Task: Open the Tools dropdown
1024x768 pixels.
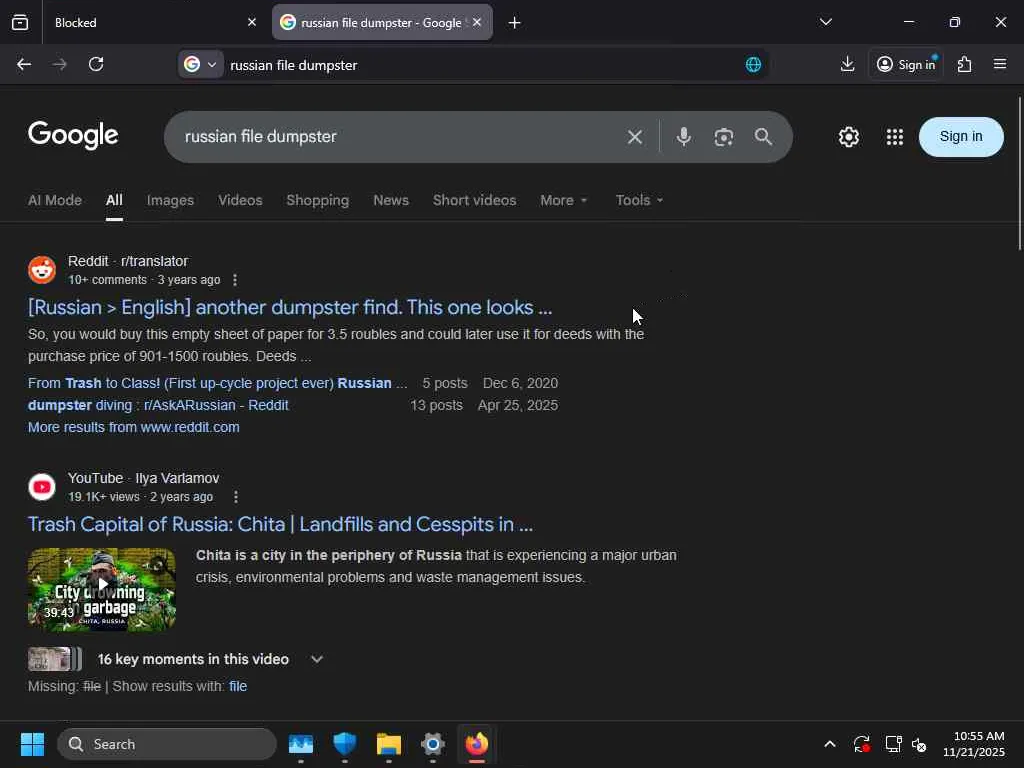Action: pyautogui.click(x=639, y=200)
